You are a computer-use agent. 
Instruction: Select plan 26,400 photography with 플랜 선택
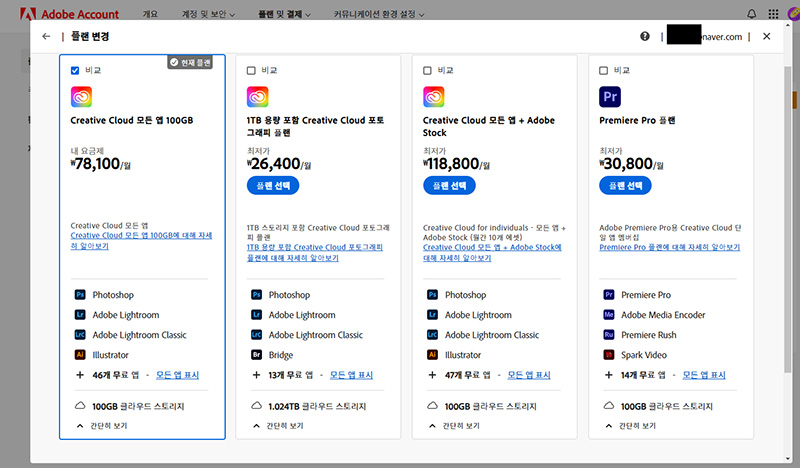point(273,185)
